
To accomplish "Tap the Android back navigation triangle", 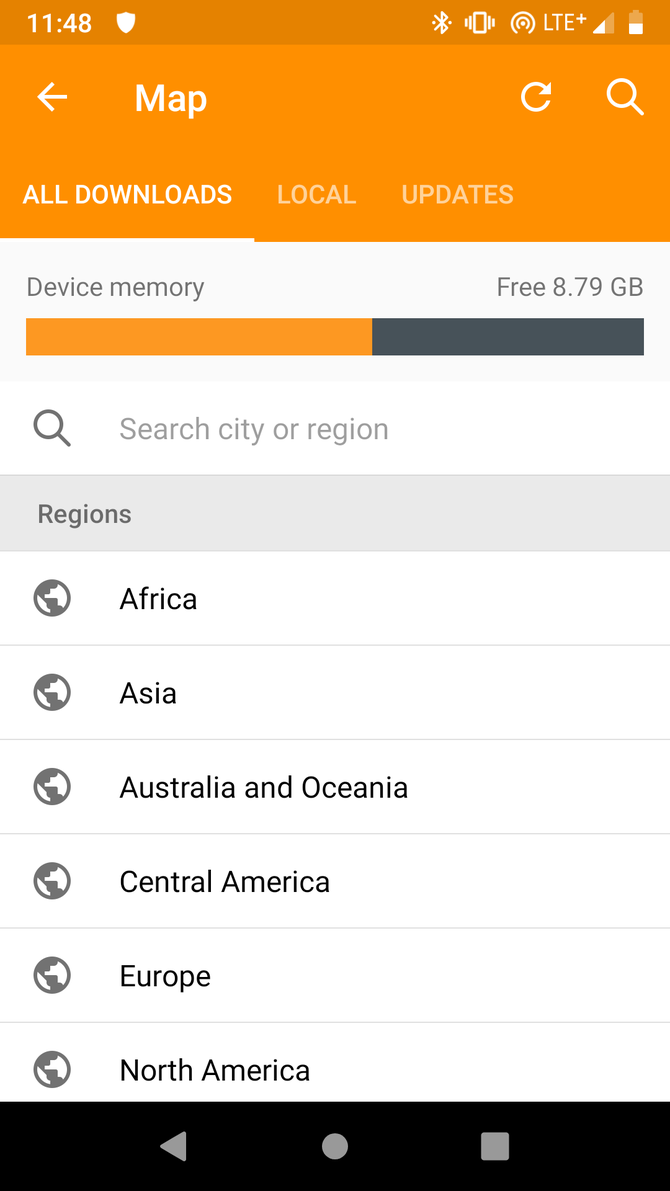I will (174, 1147).
